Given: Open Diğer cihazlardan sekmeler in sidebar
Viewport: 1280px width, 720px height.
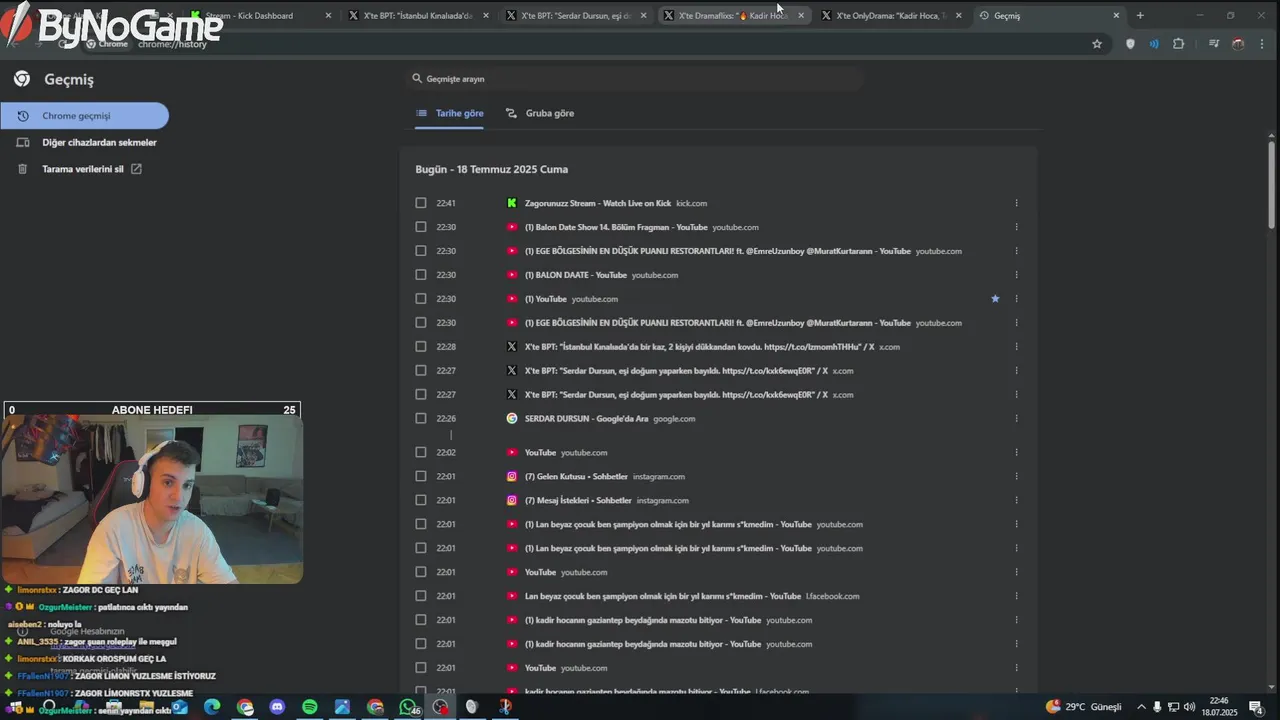Looking at the screenshot, I should point(88,142).
